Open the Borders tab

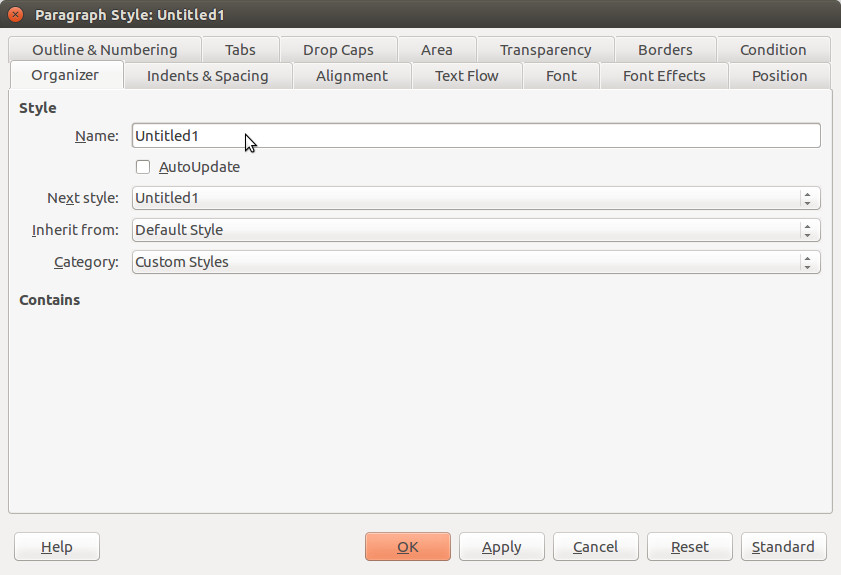[x=665, y=49]
